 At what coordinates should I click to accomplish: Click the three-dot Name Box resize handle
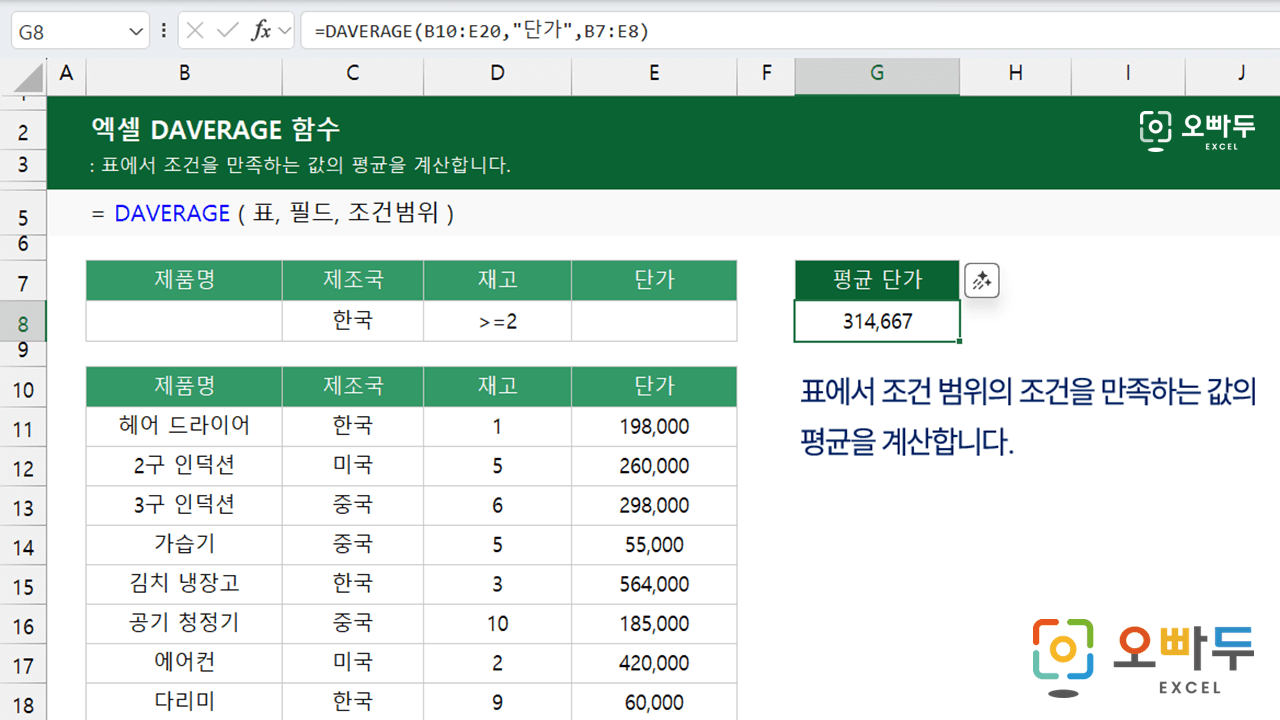coord(164,31)
